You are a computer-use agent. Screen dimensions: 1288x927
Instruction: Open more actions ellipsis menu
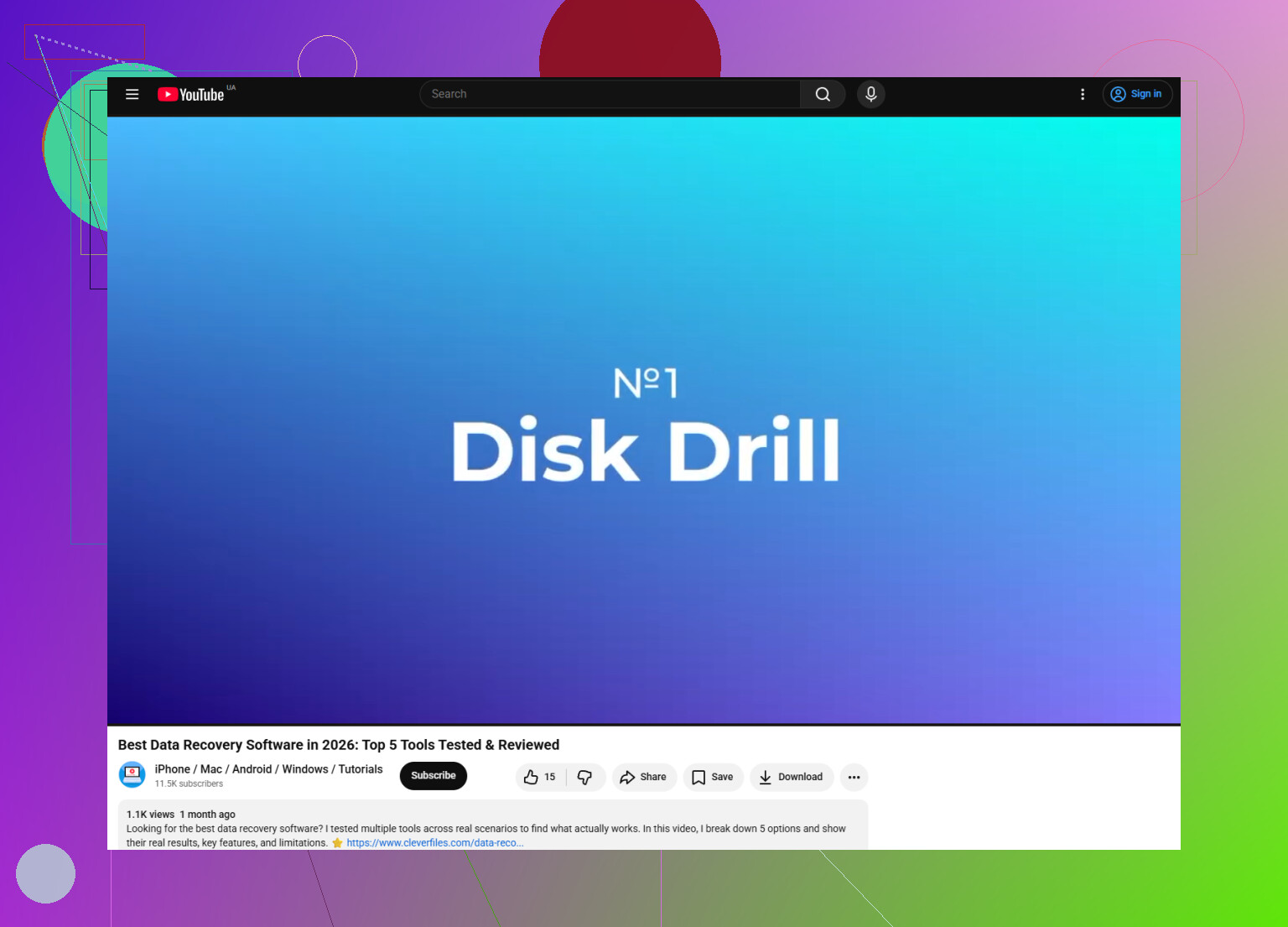tap(854, 777)
